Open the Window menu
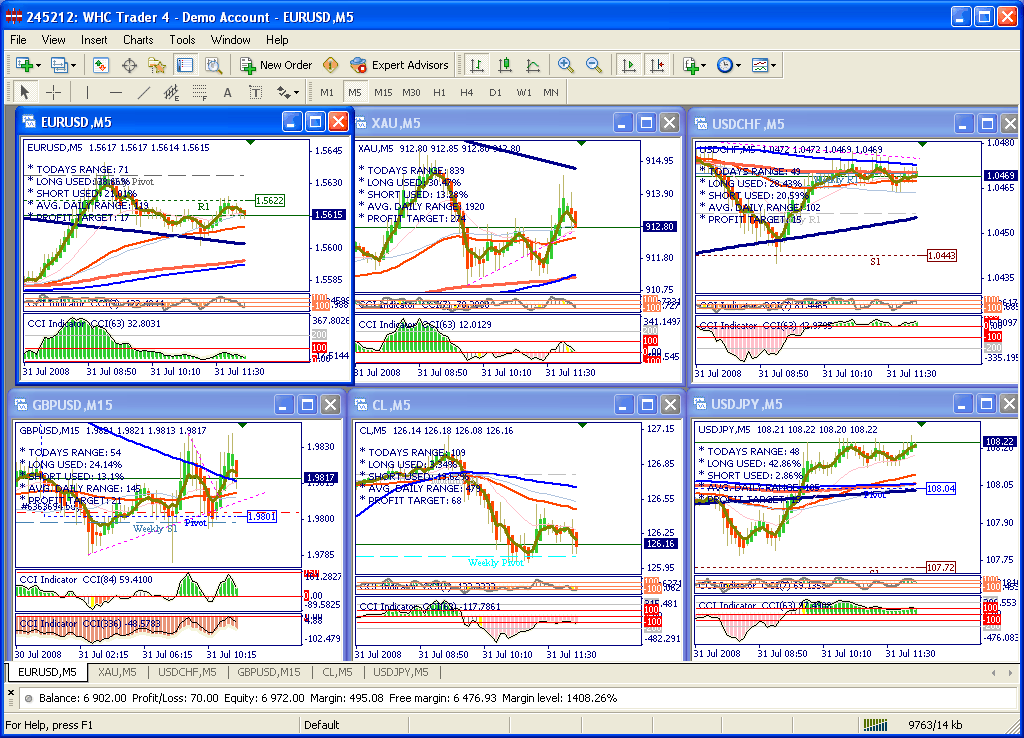This screenshot has height=738, width=1024. click(231, 40)
